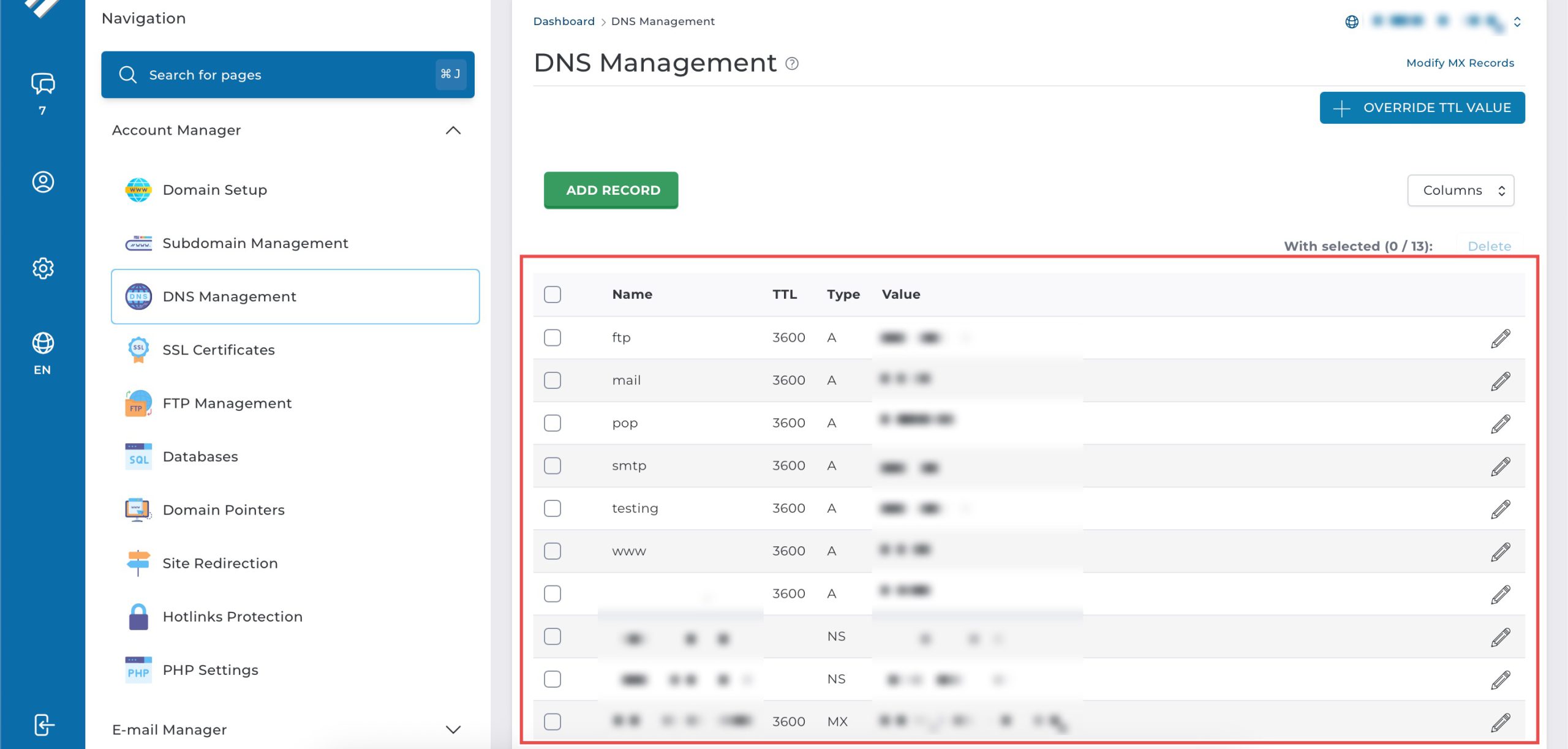Open the settings gear icon

42,268
